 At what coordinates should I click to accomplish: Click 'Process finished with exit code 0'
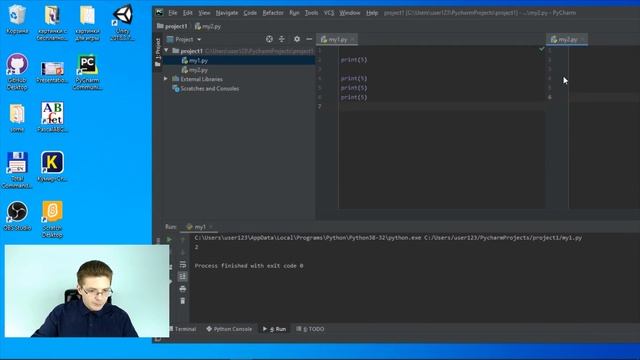249,266
